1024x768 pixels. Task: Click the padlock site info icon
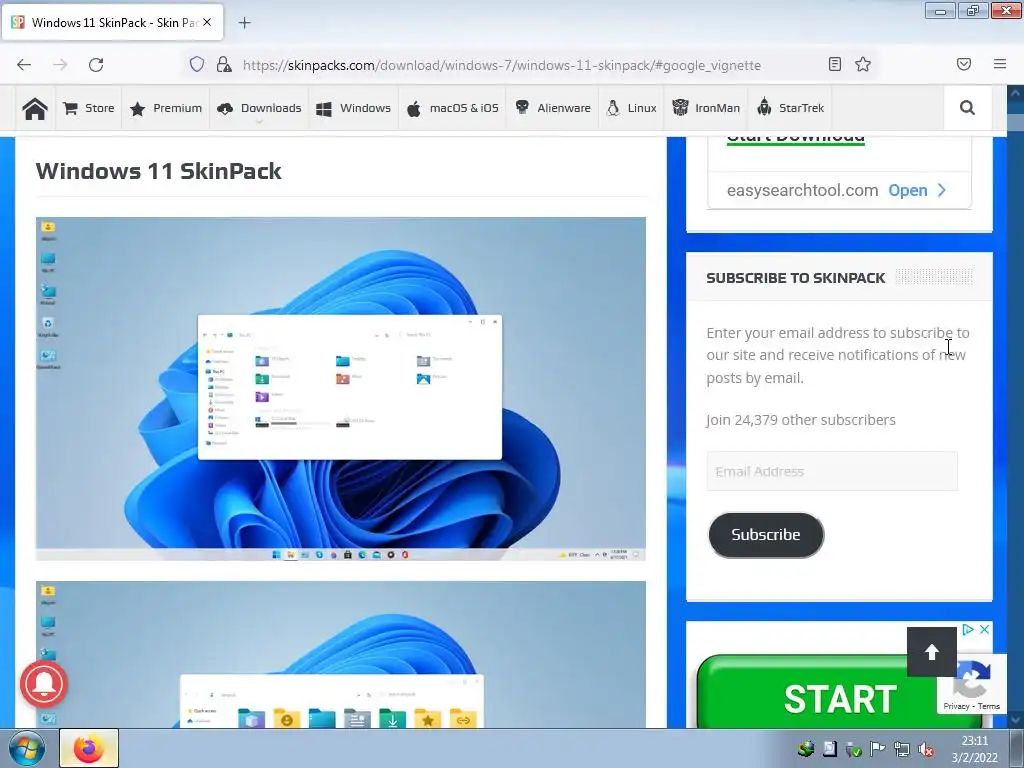point(224,64)
